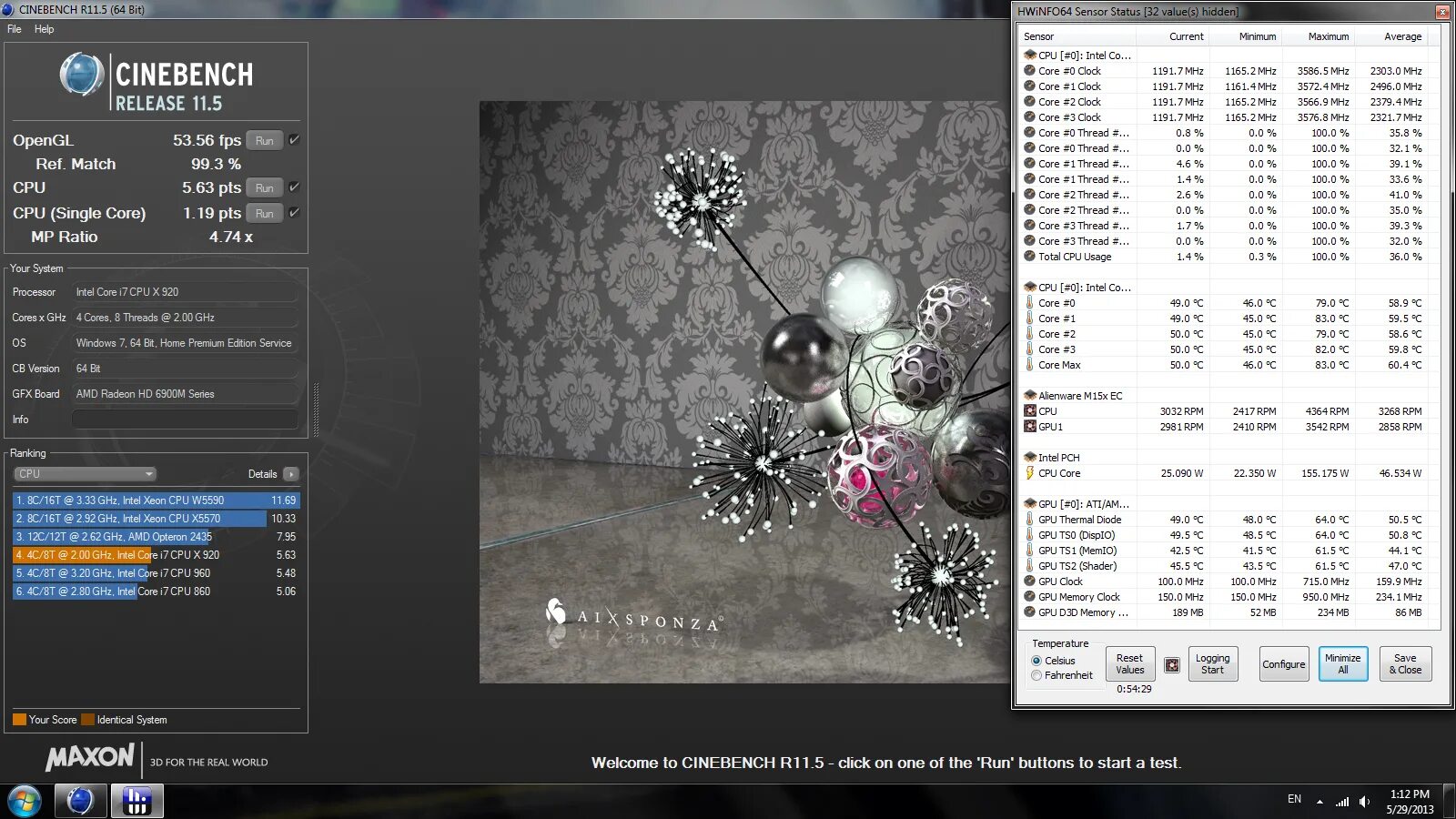The width and height of the screenshot is (1456, 819).
Task: Select the icon next to Core #3 Clock
Action: (1029, 117)
